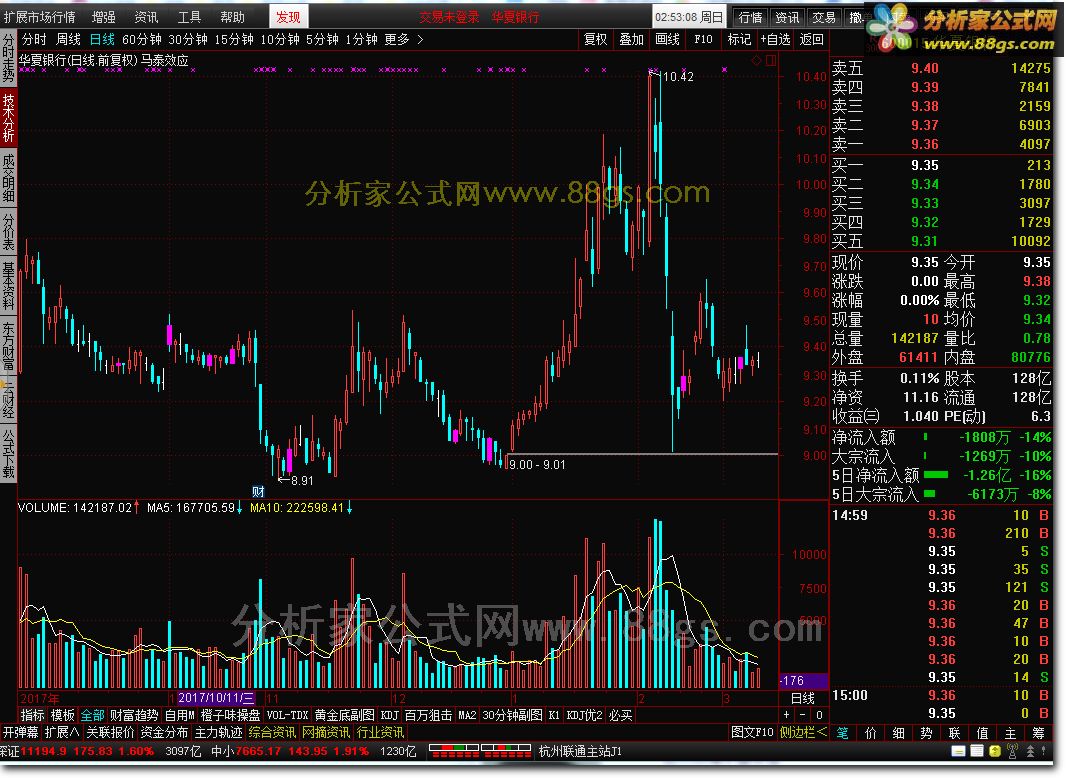Switch to 1分钟 period

pos(362,39)
